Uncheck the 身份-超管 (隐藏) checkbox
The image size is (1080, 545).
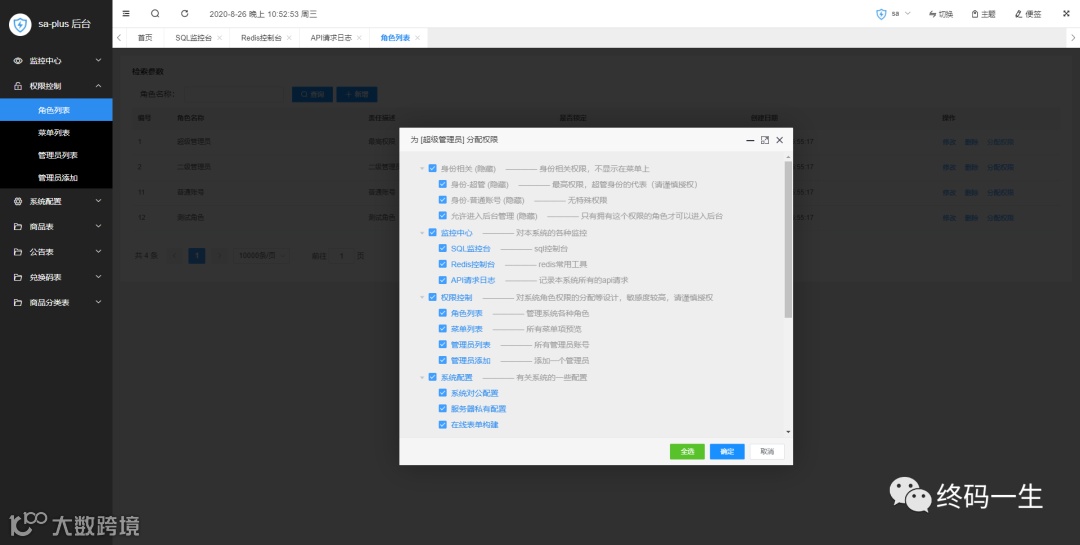[x=443, y=184]
